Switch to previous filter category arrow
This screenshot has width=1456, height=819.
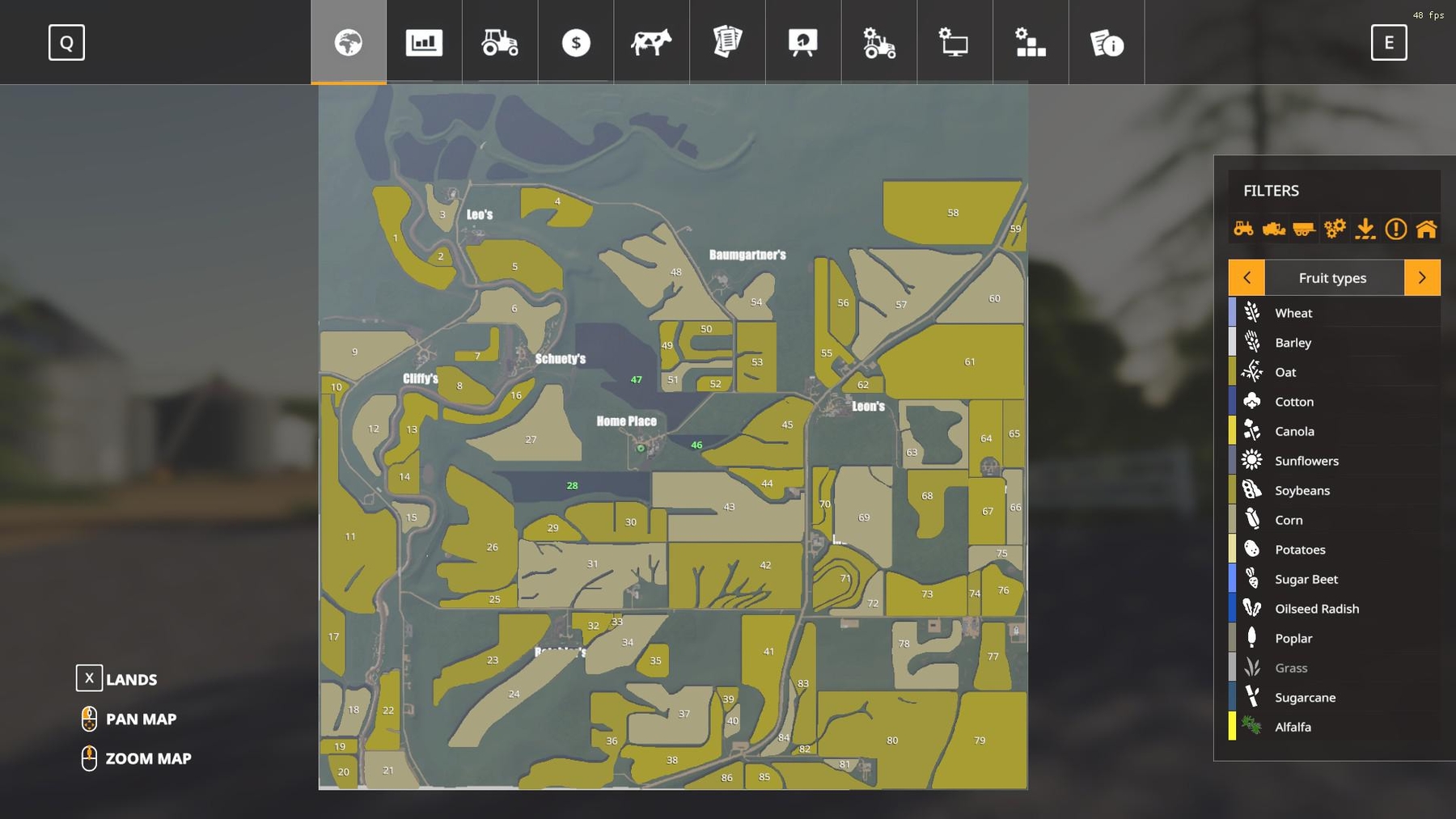[1246, 277]
